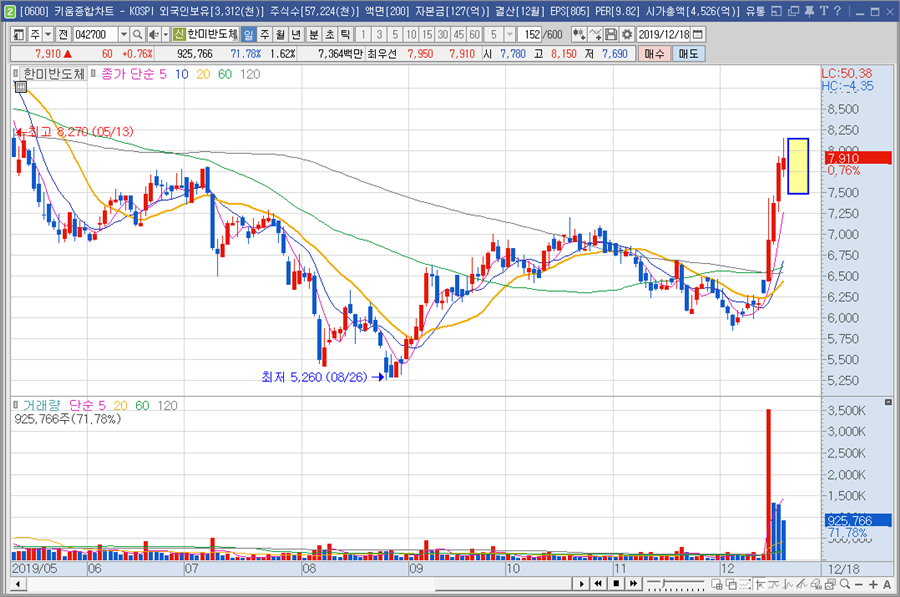The image size is (900, 597).
Task: Click the fast-forward double-arrow button
Action: click(633, 584)
